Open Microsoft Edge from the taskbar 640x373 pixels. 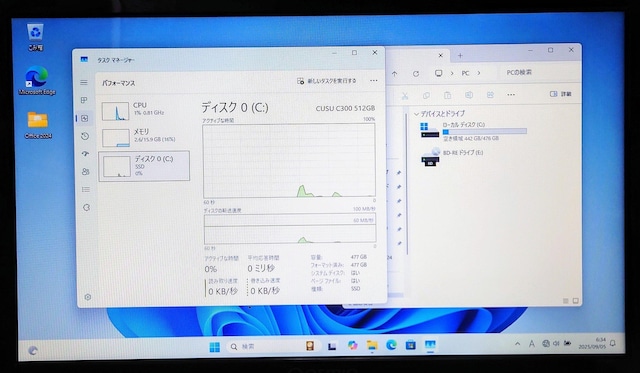coord(391,345)
